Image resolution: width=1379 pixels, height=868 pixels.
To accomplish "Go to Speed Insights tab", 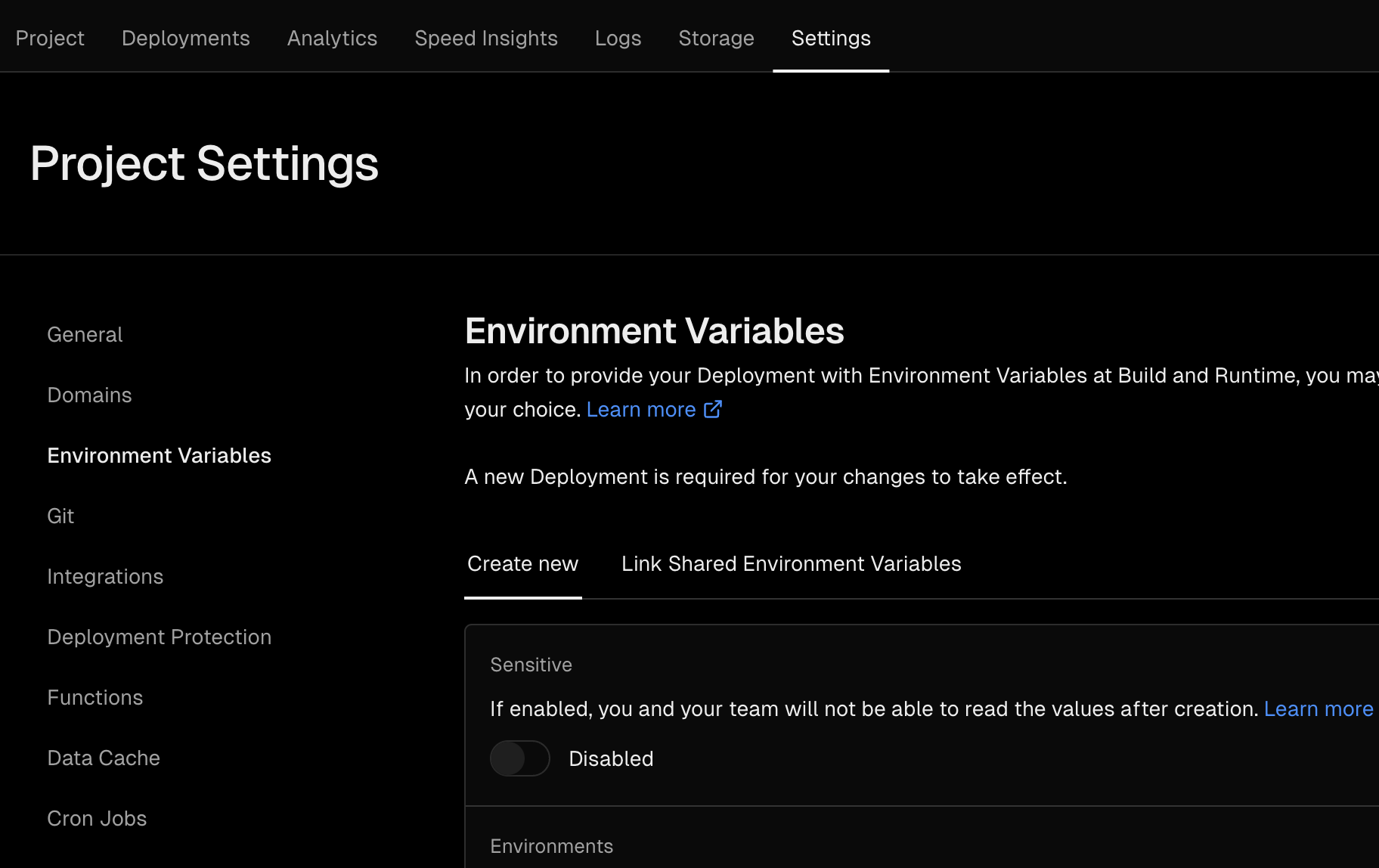I will coord(486,38).
